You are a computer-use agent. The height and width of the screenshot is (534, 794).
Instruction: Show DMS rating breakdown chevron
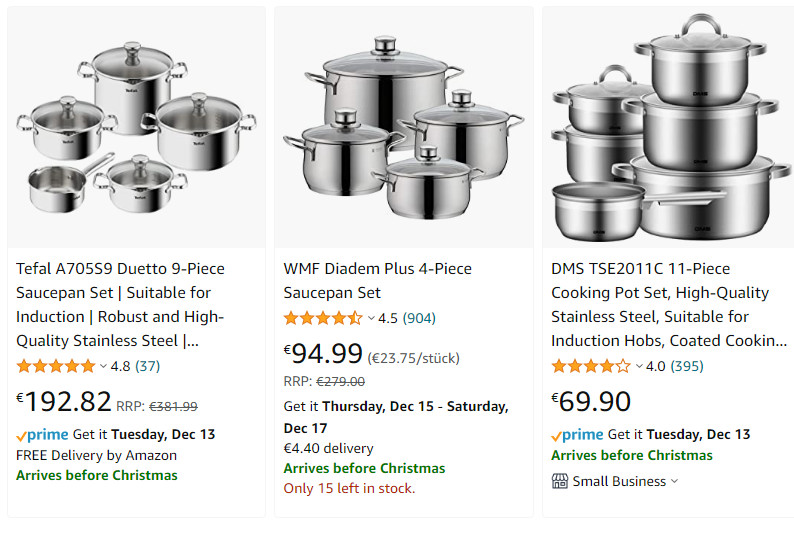click(638, 367)
